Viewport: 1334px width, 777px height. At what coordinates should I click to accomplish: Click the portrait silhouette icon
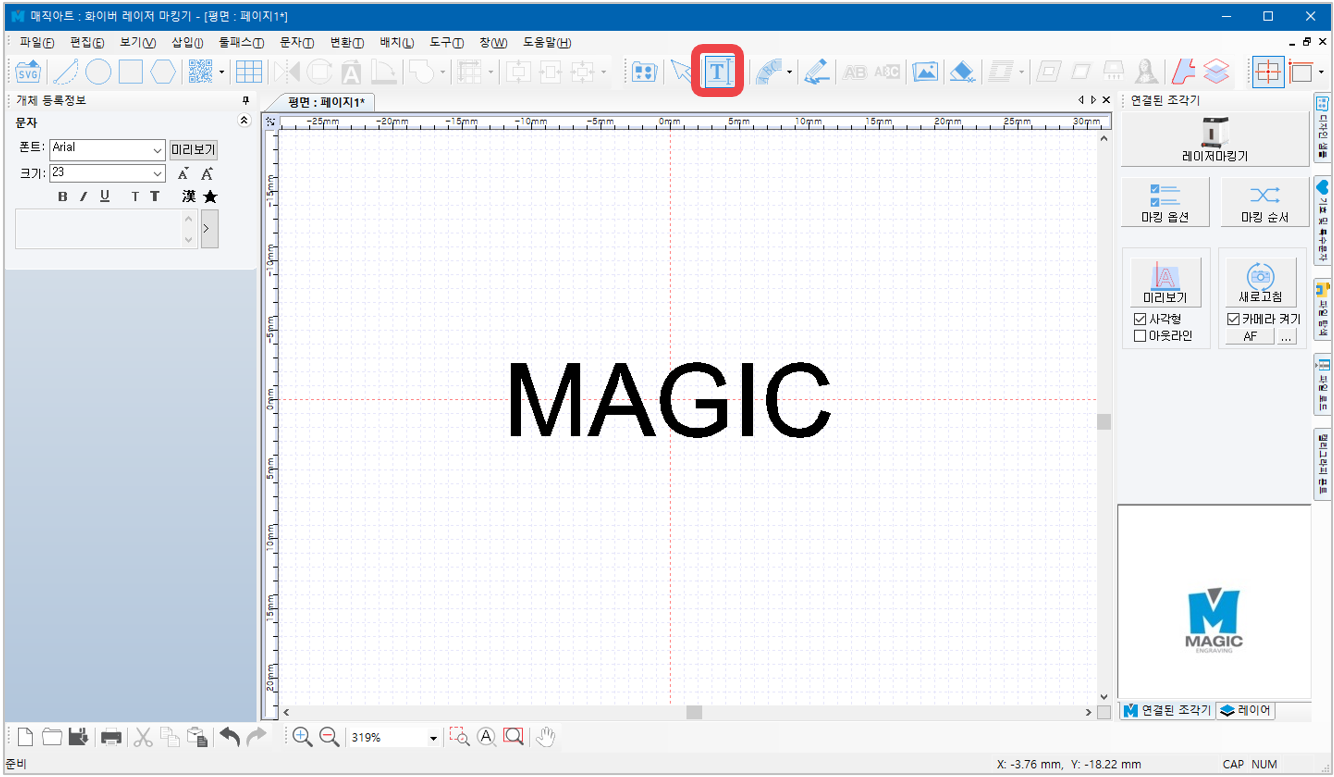click(1146, 72)
